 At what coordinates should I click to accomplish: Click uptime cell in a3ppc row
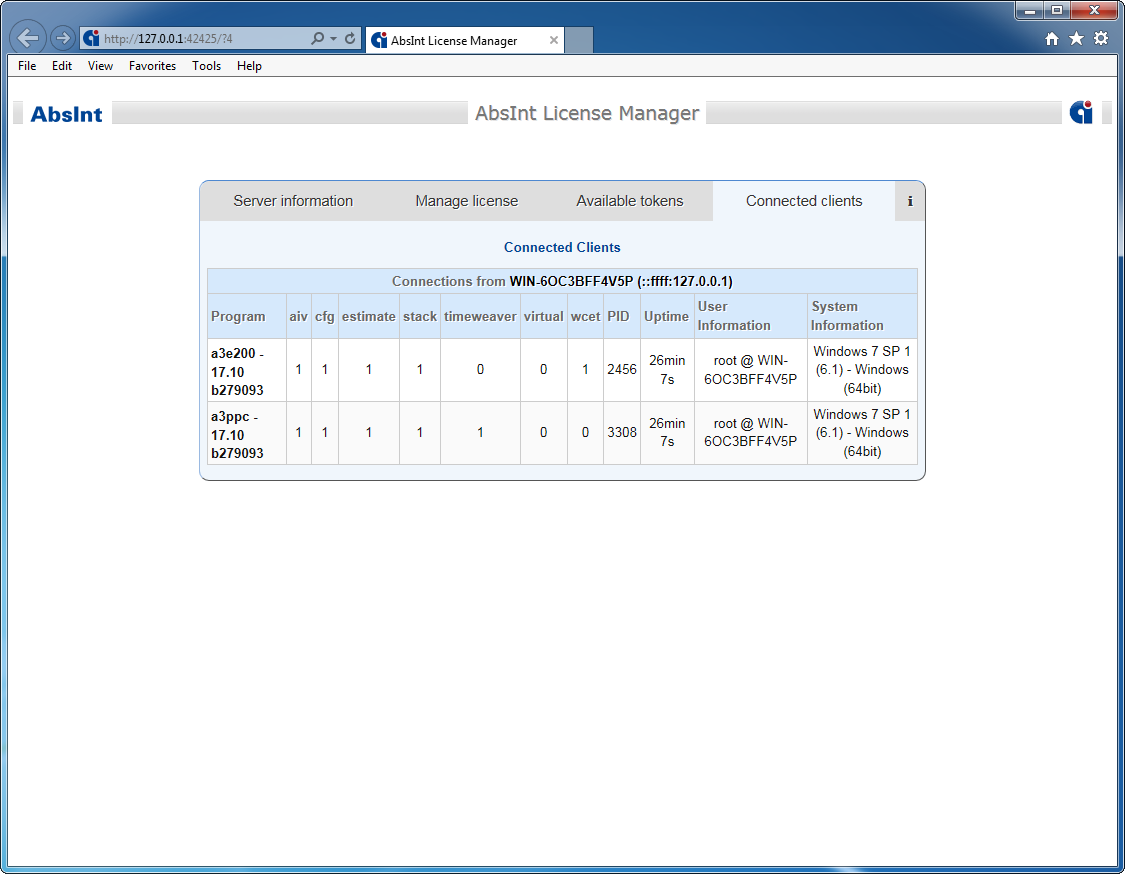tap(667, 433)
